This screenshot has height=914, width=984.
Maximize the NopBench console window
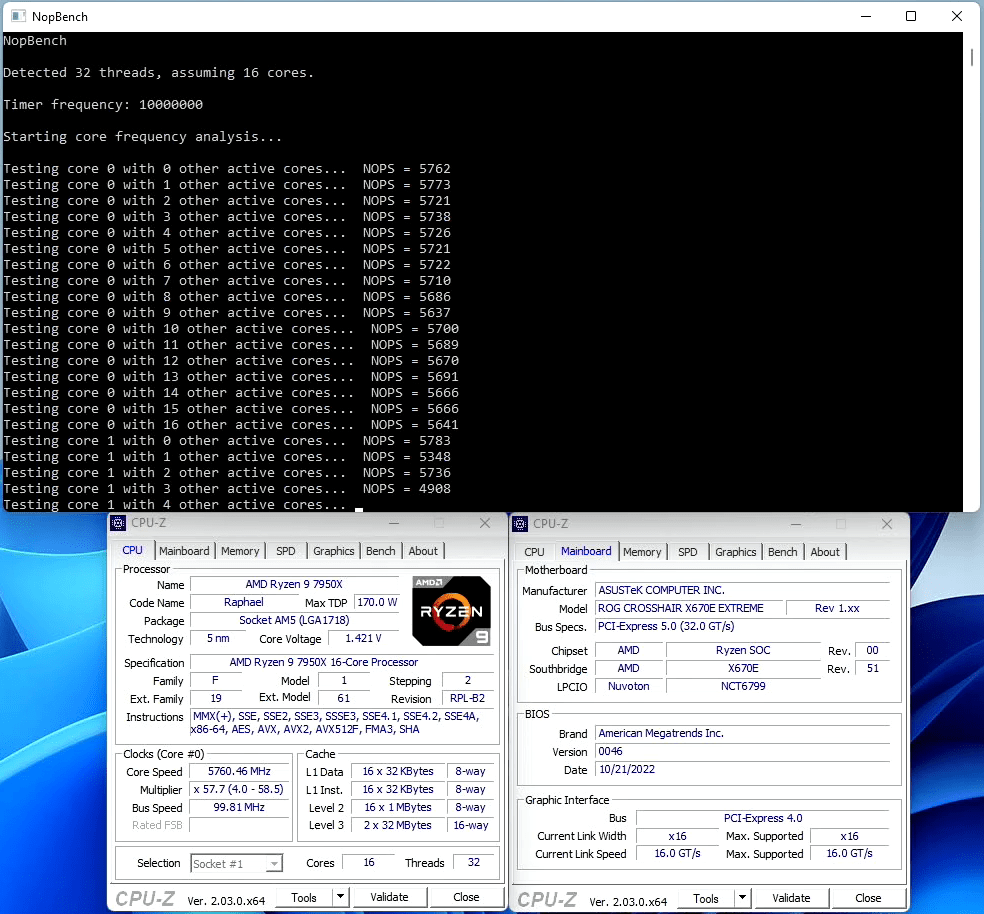(911, 16)
